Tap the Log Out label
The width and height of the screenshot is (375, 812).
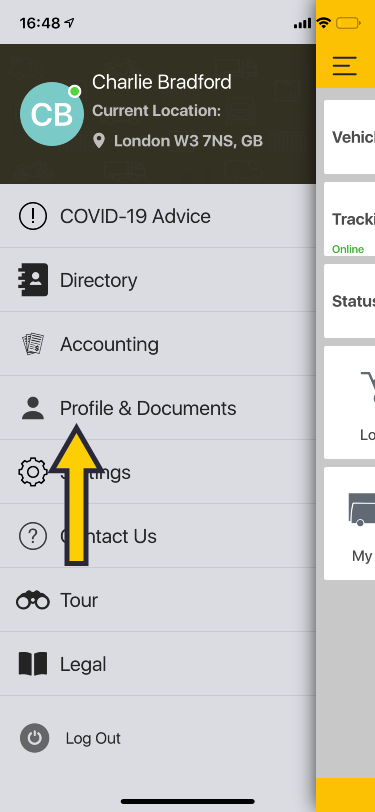click(93, 738)
